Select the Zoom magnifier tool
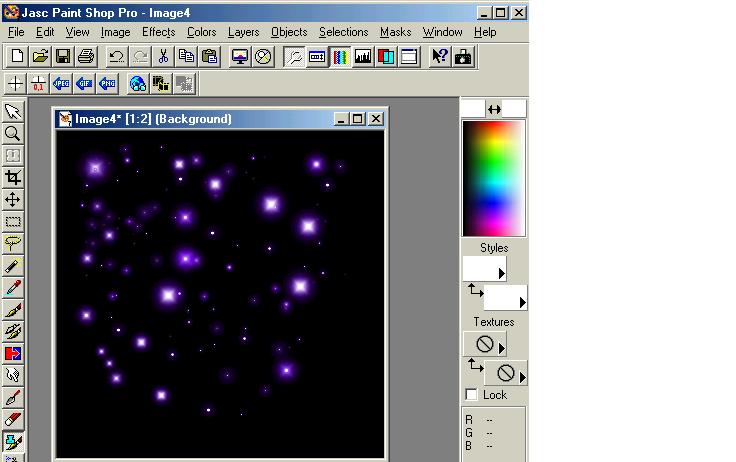This screenshot has width=736, height=462. click(13, 134)
